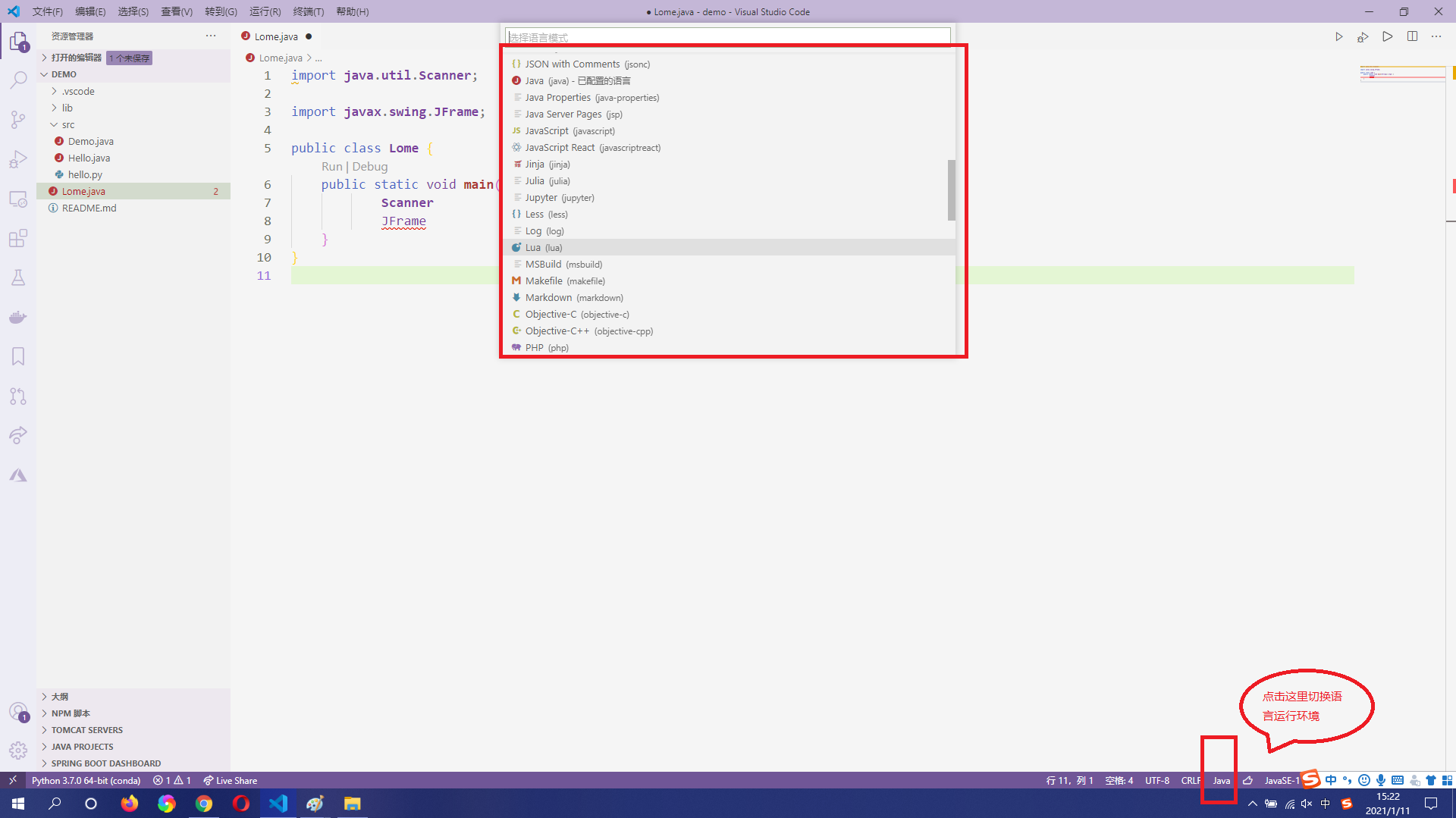The height and width of the screenshot is (818, 1456).
Task: Open the 文件(F) menu
Action: 47,11
